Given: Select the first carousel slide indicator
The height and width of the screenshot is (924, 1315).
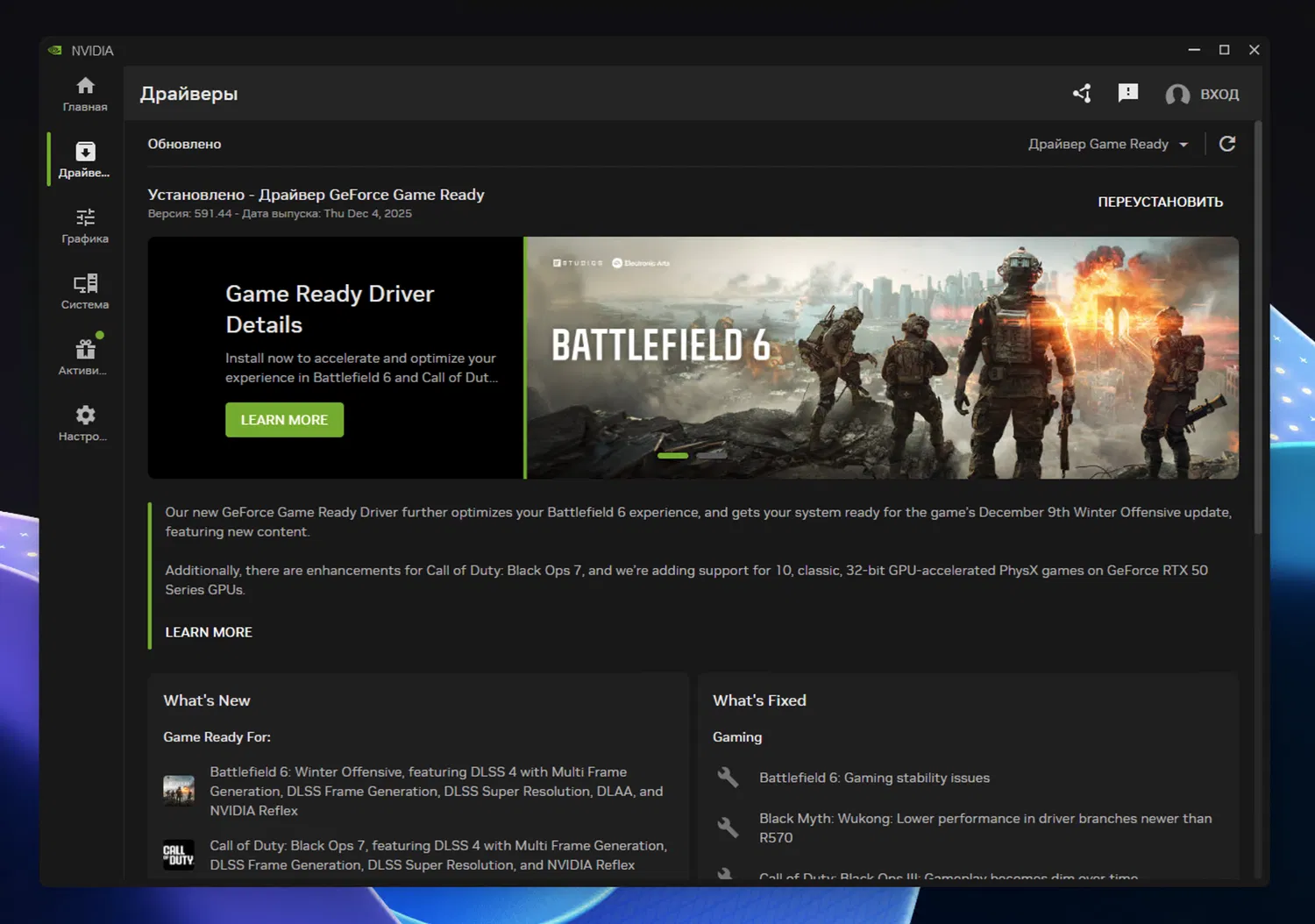Looking at the screenshot, I should coord(672,456).
